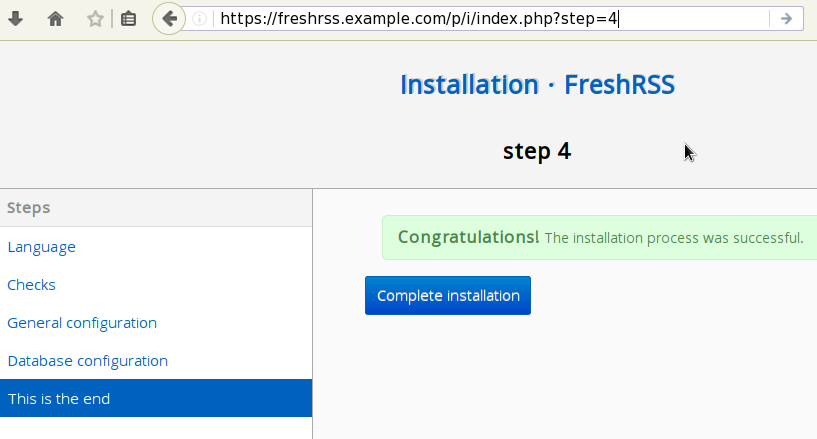Click the bold Congratulations! text
The width and height of the screenshot is (817, 439).
click(x=468, y=237)
